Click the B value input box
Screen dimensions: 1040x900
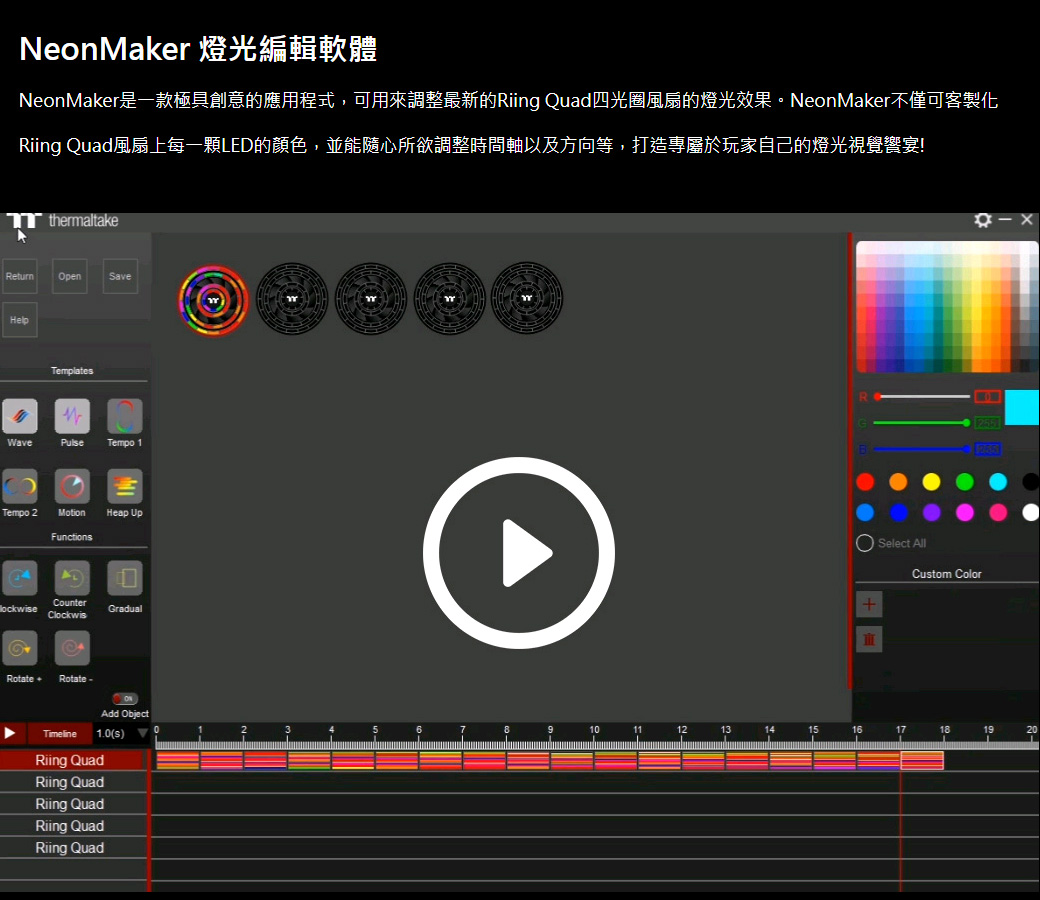(988, 449)
